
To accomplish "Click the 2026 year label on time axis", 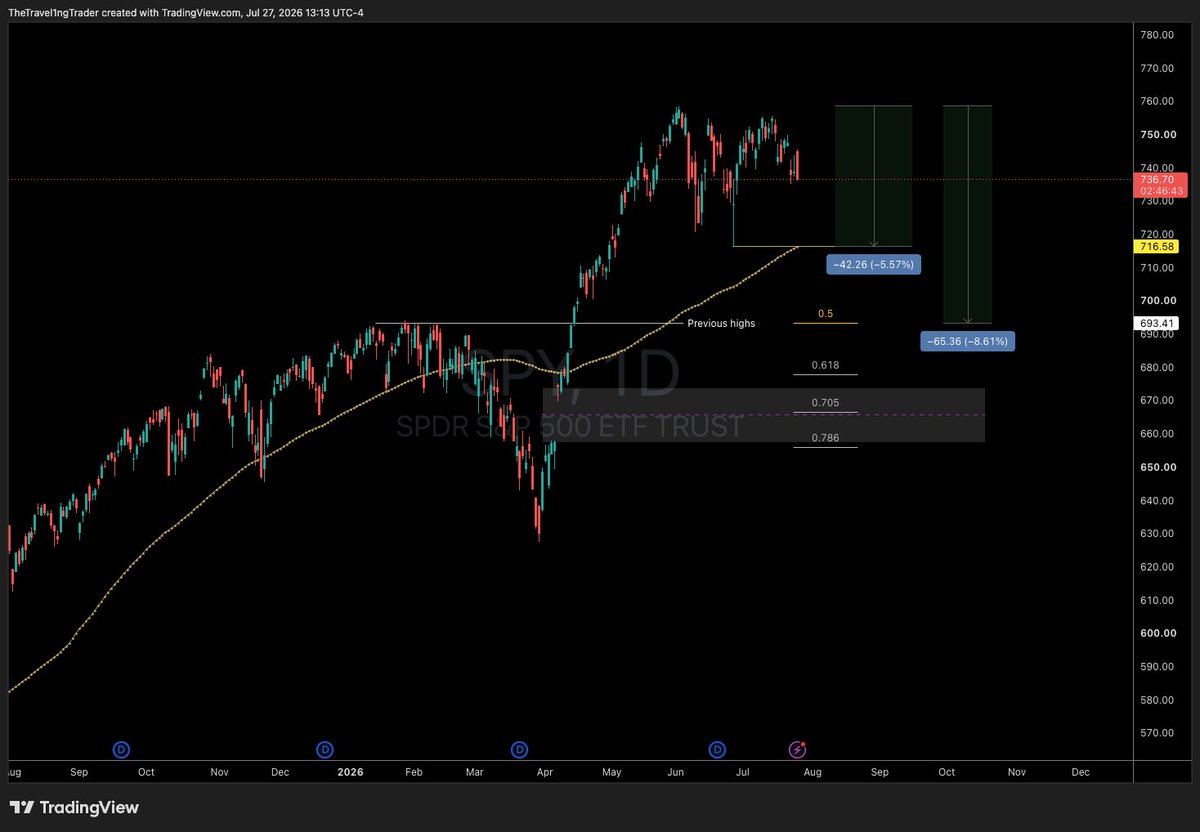I will (350, 772).
